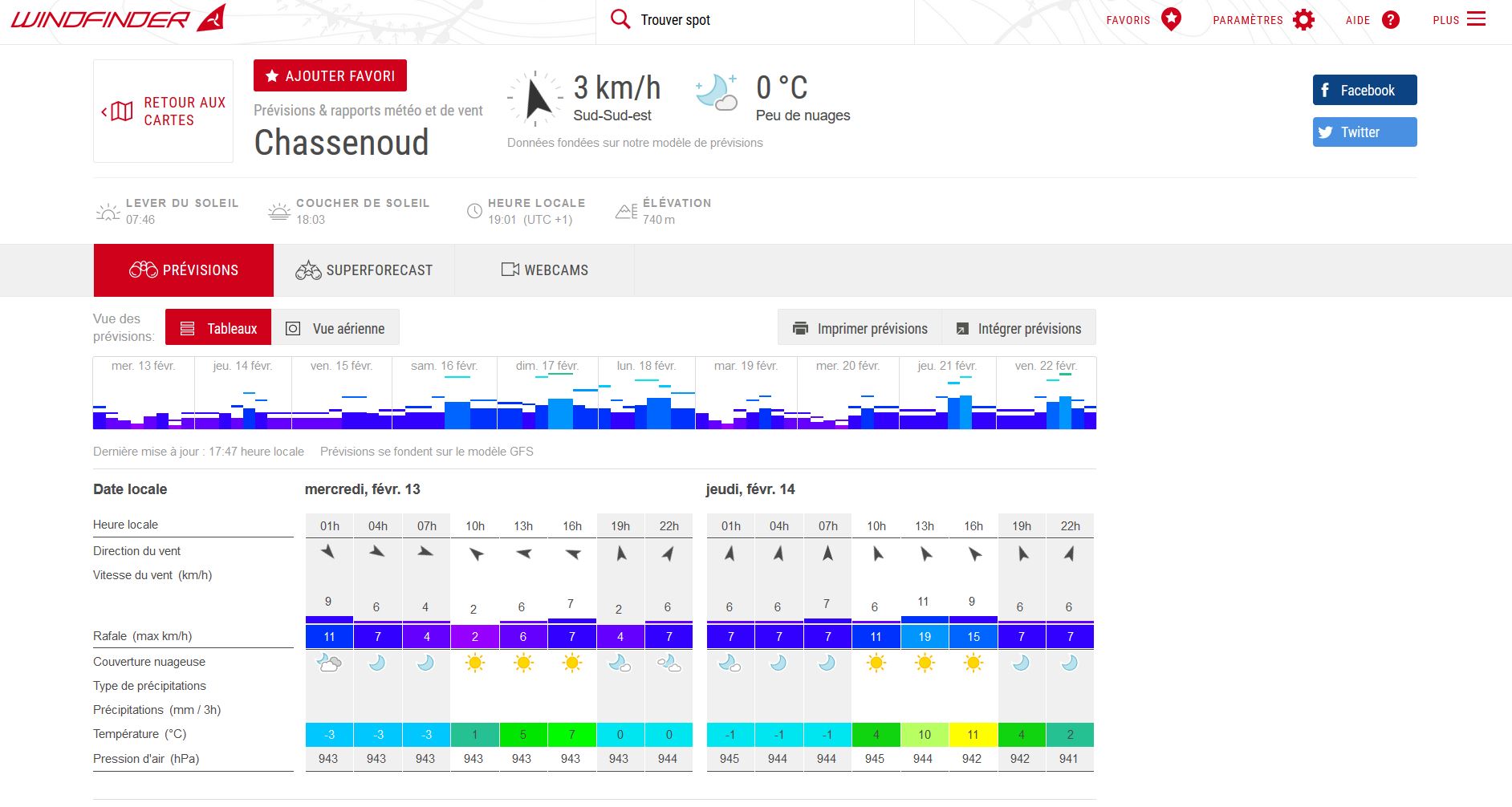The height and width of the screenshot is (807, 1512).
Task: Click the printer icon for Imprimer prévisions
Action: (x=800, y=328)
